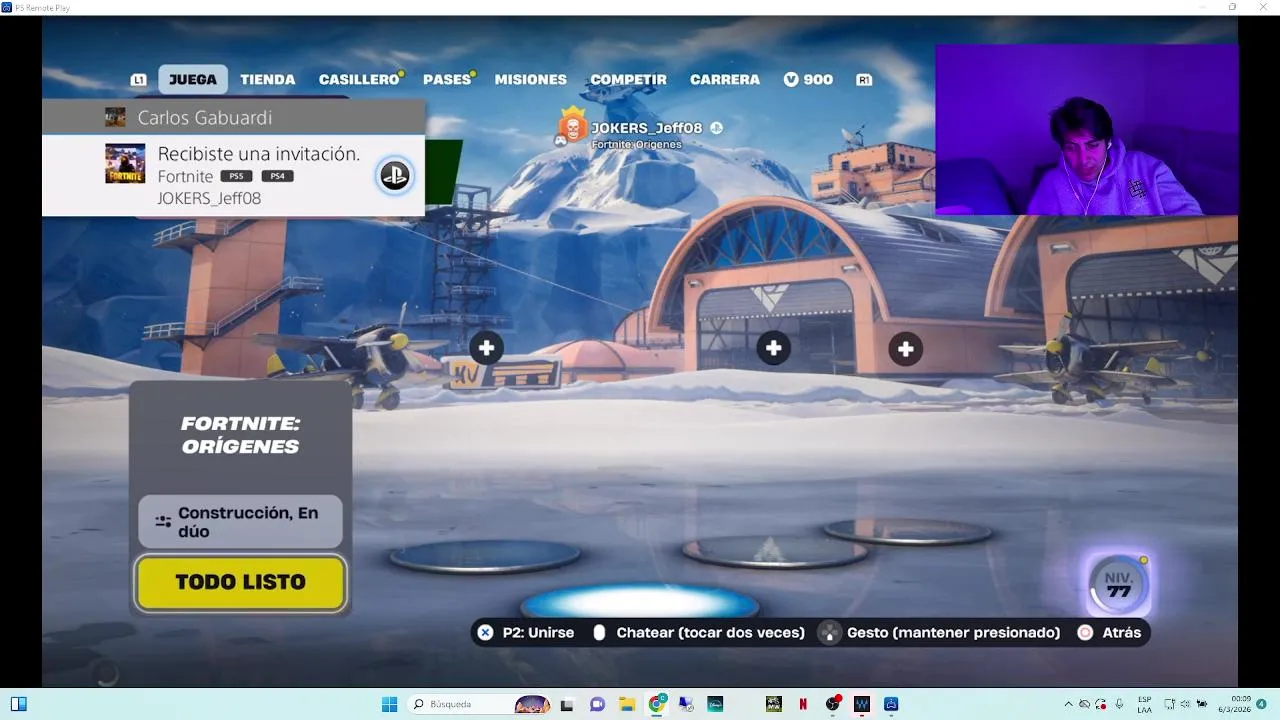Invite a friend with the right plus slot

coord(905,348)
